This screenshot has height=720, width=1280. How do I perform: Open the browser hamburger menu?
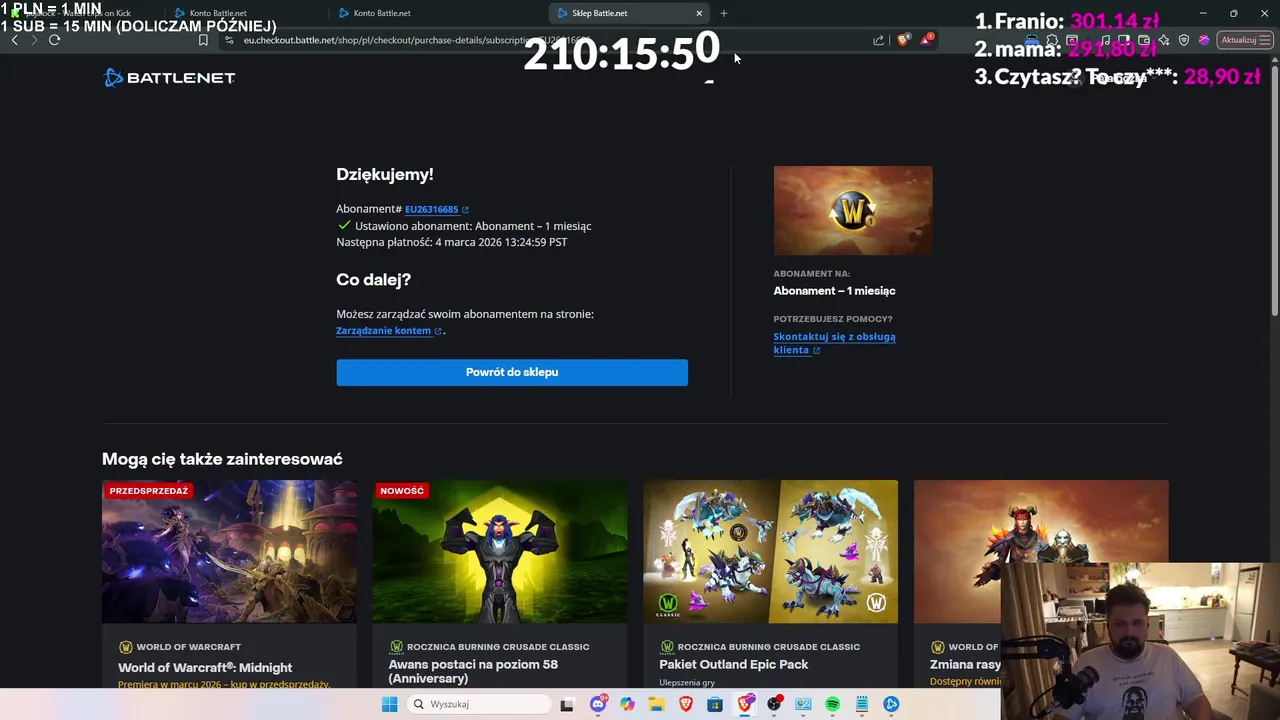coord(1265,40)
